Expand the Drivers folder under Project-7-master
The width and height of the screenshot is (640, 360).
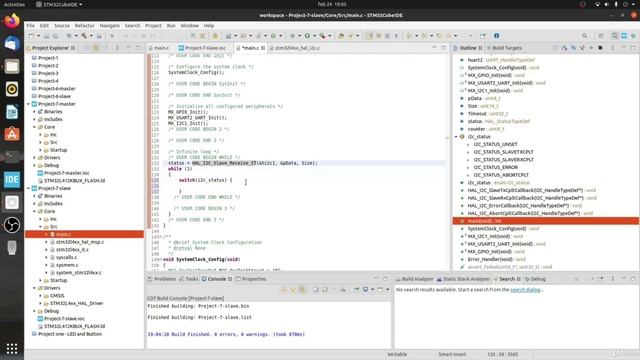click(35, 158)
